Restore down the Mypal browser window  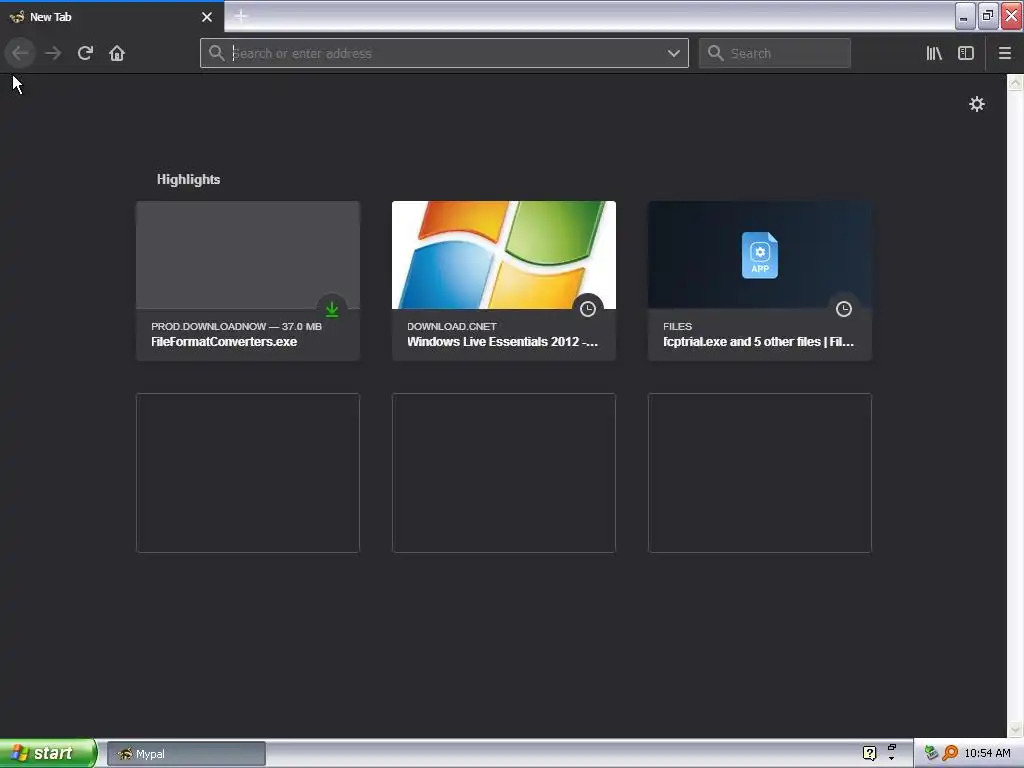point(988,16)
